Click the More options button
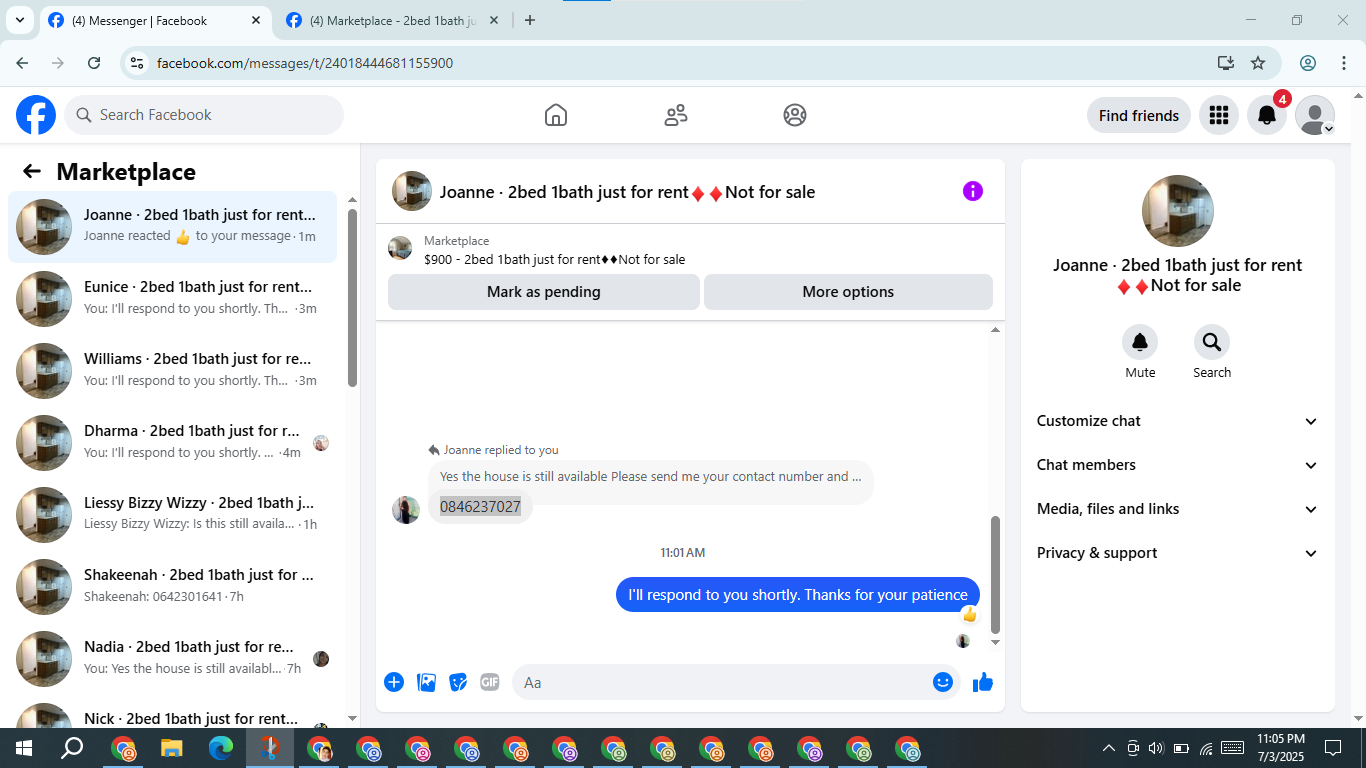The height and width of the screenshot is (768, 1366). [848, 292]
